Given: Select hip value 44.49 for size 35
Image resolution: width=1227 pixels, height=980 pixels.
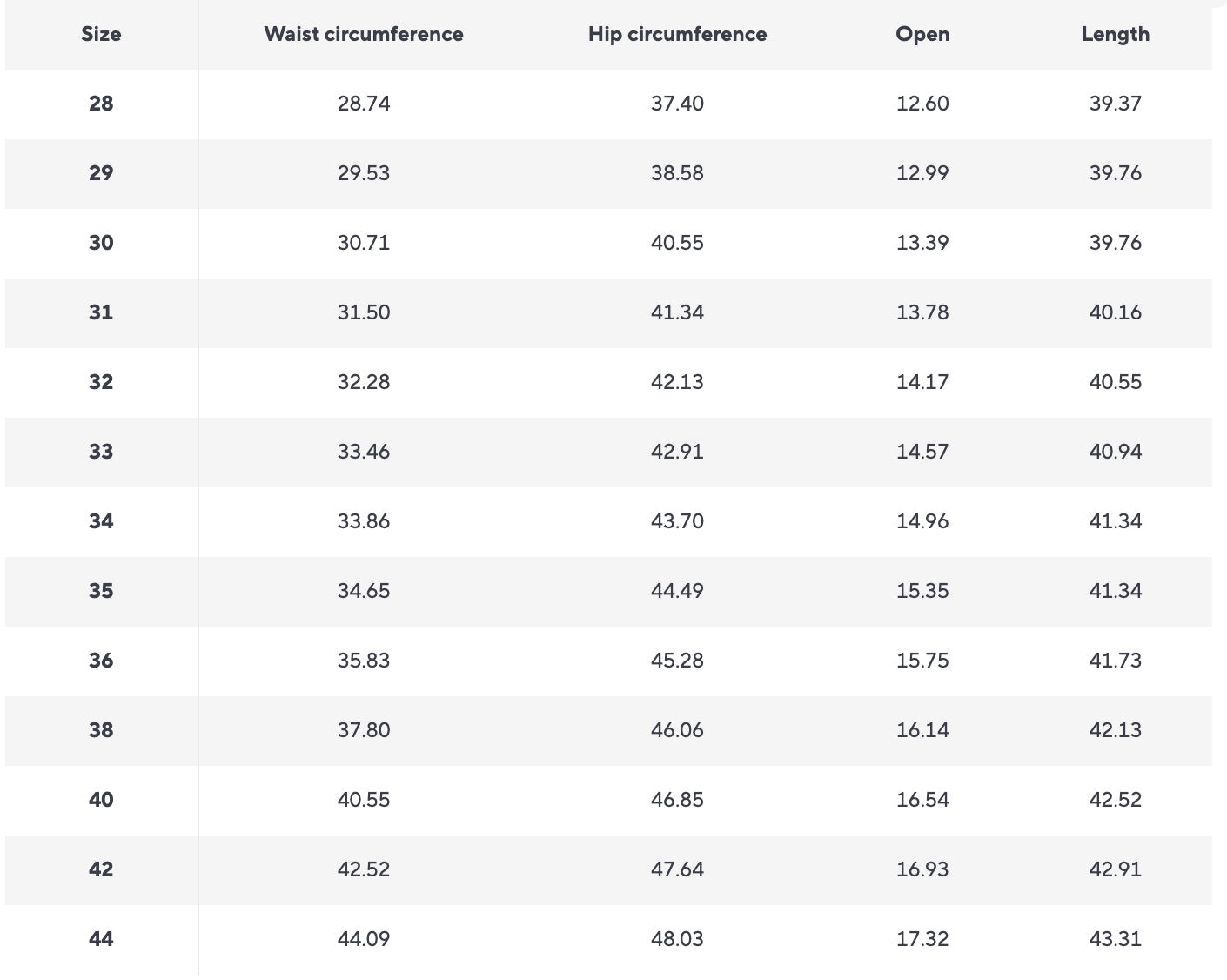Looking at the screenshot, I should pos(677,591).
